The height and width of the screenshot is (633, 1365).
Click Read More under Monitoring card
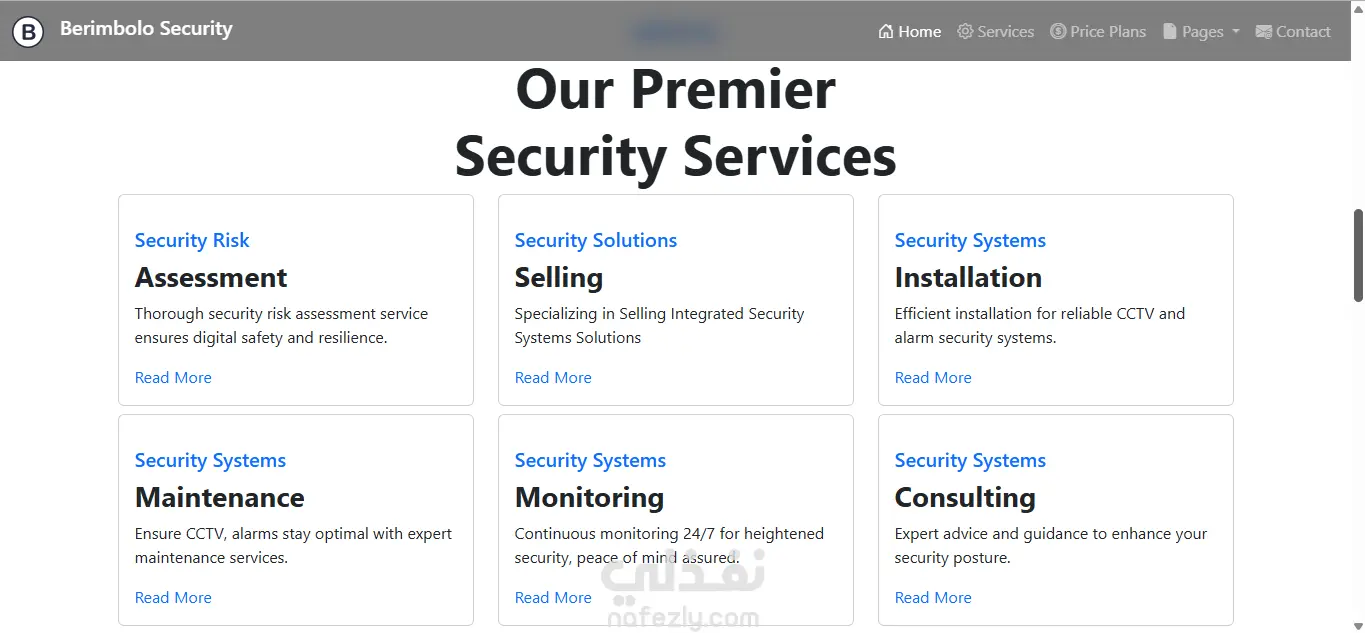tap(553, 598)
